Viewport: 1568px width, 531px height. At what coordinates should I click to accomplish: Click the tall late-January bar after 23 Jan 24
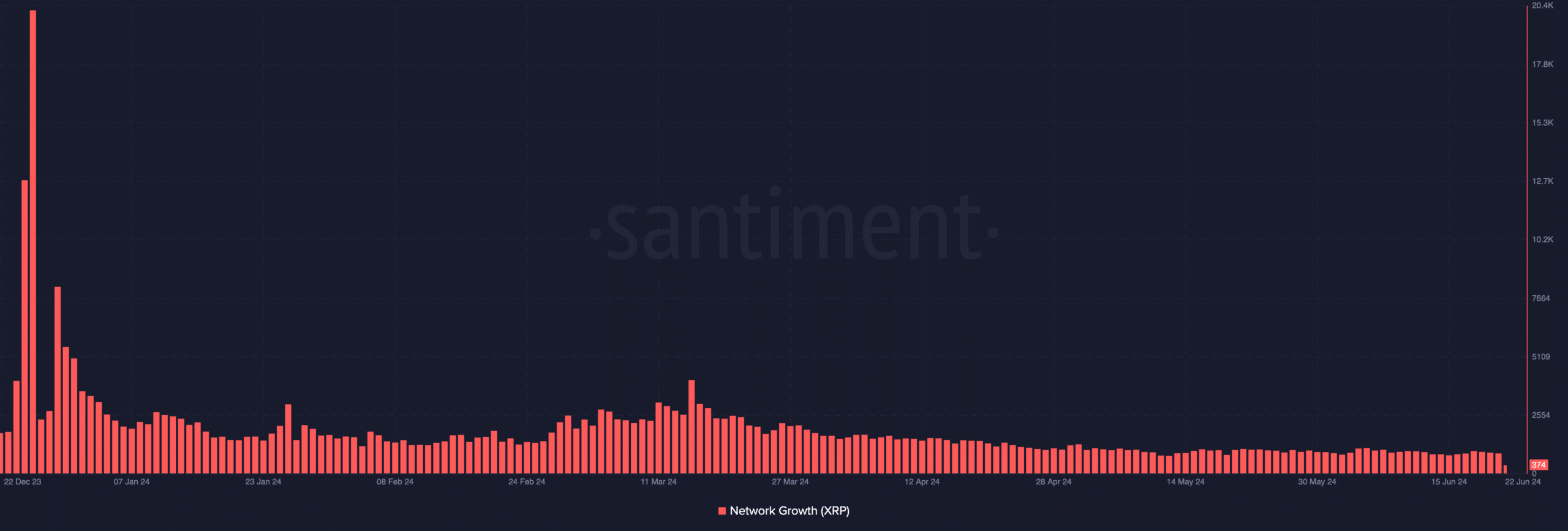[288, 439]
